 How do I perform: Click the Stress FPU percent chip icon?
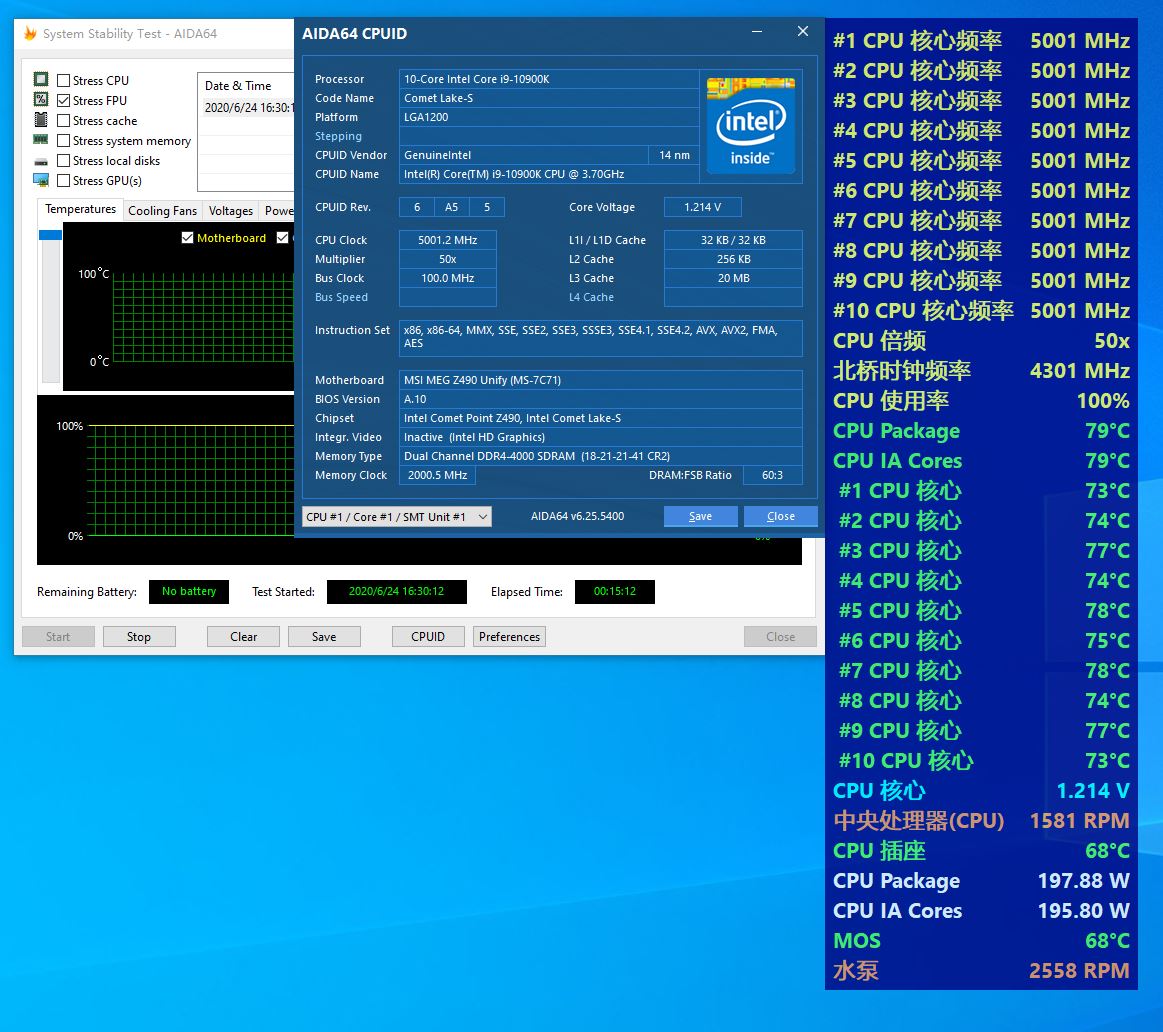(41, 100)
